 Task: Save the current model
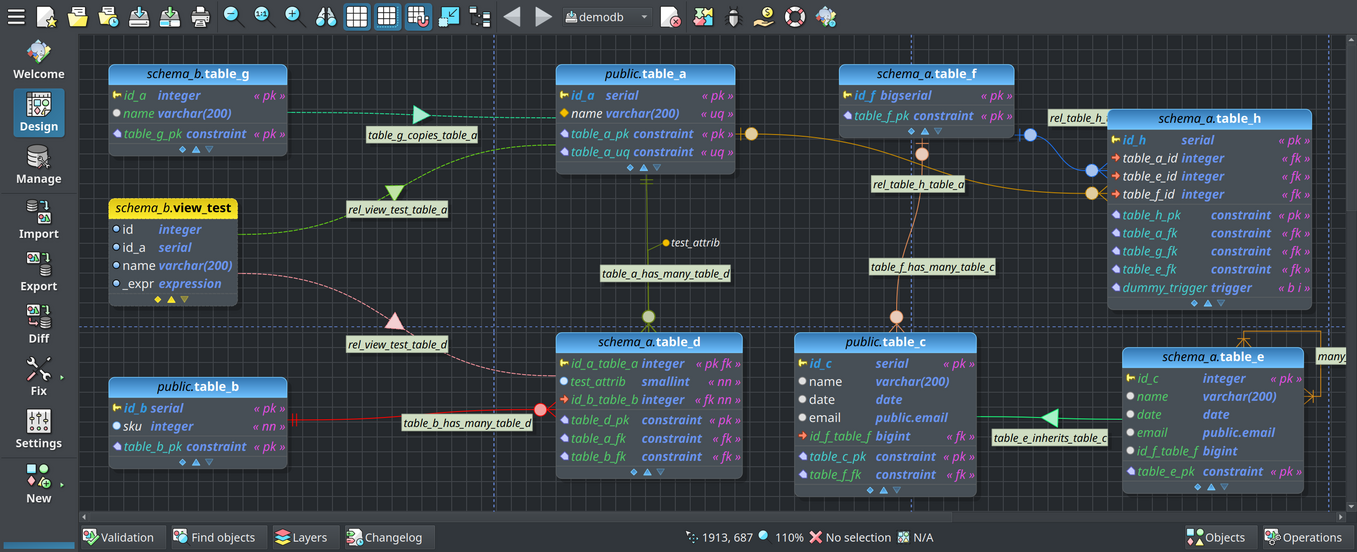point(139,17)
